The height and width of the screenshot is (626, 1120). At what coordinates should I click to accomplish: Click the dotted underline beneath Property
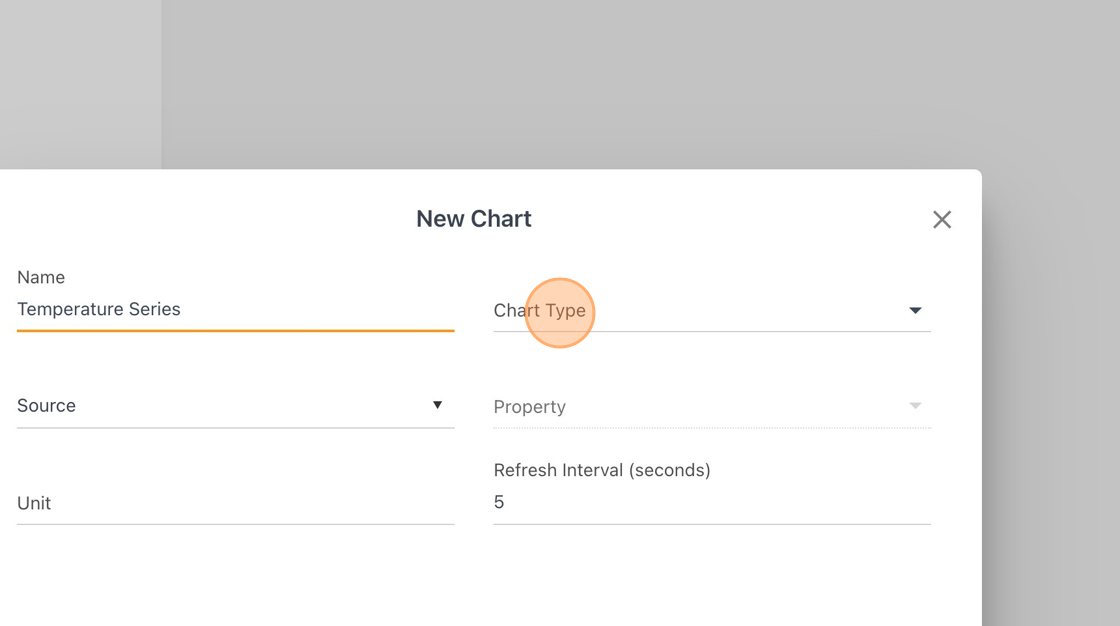(x=712, y=428)
